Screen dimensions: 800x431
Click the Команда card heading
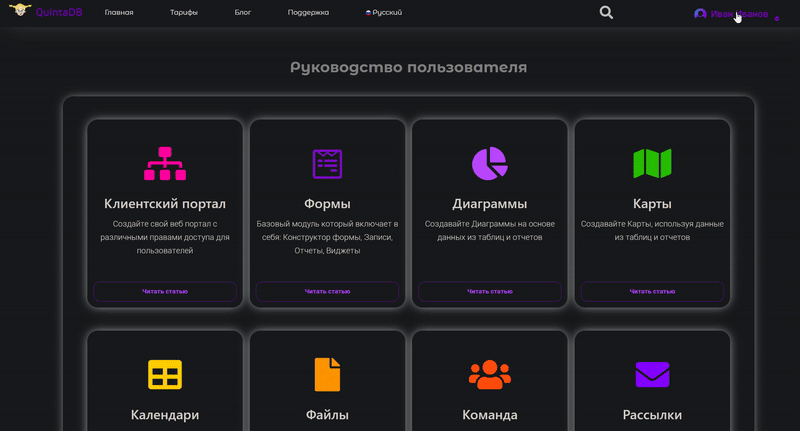tap(490, 415)
